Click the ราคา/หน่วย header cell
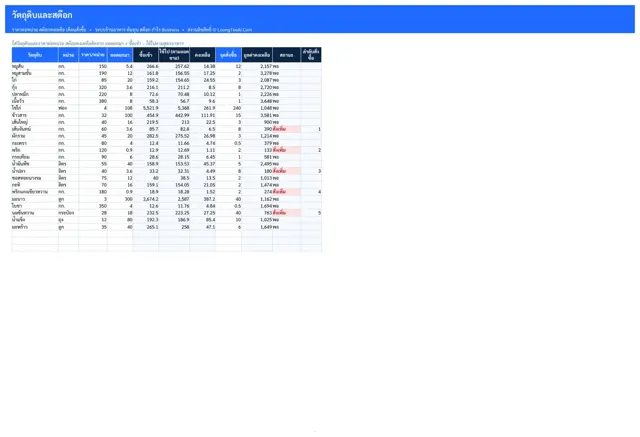Viewport: 640px width, 437px height. (93, 55)
